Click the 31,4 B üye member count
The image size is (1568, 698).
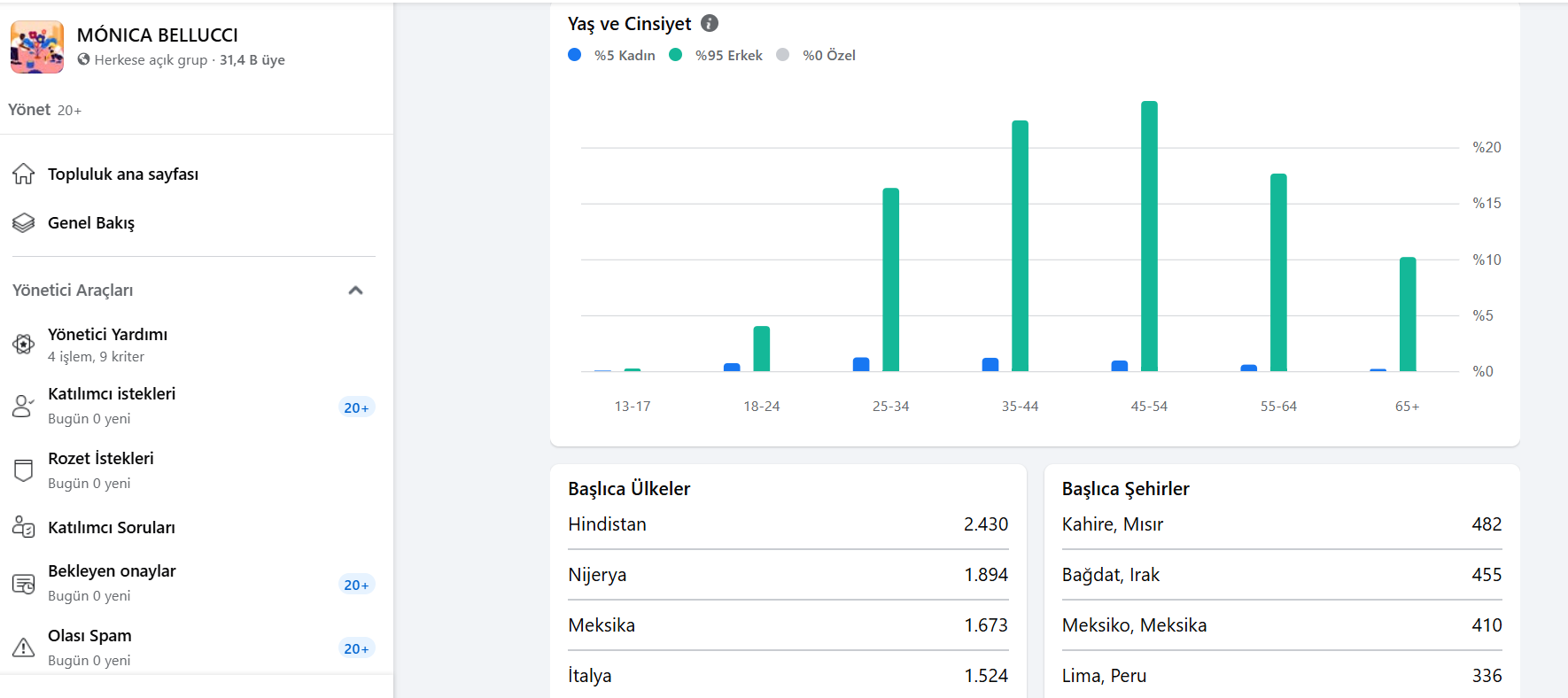point(252,60)
